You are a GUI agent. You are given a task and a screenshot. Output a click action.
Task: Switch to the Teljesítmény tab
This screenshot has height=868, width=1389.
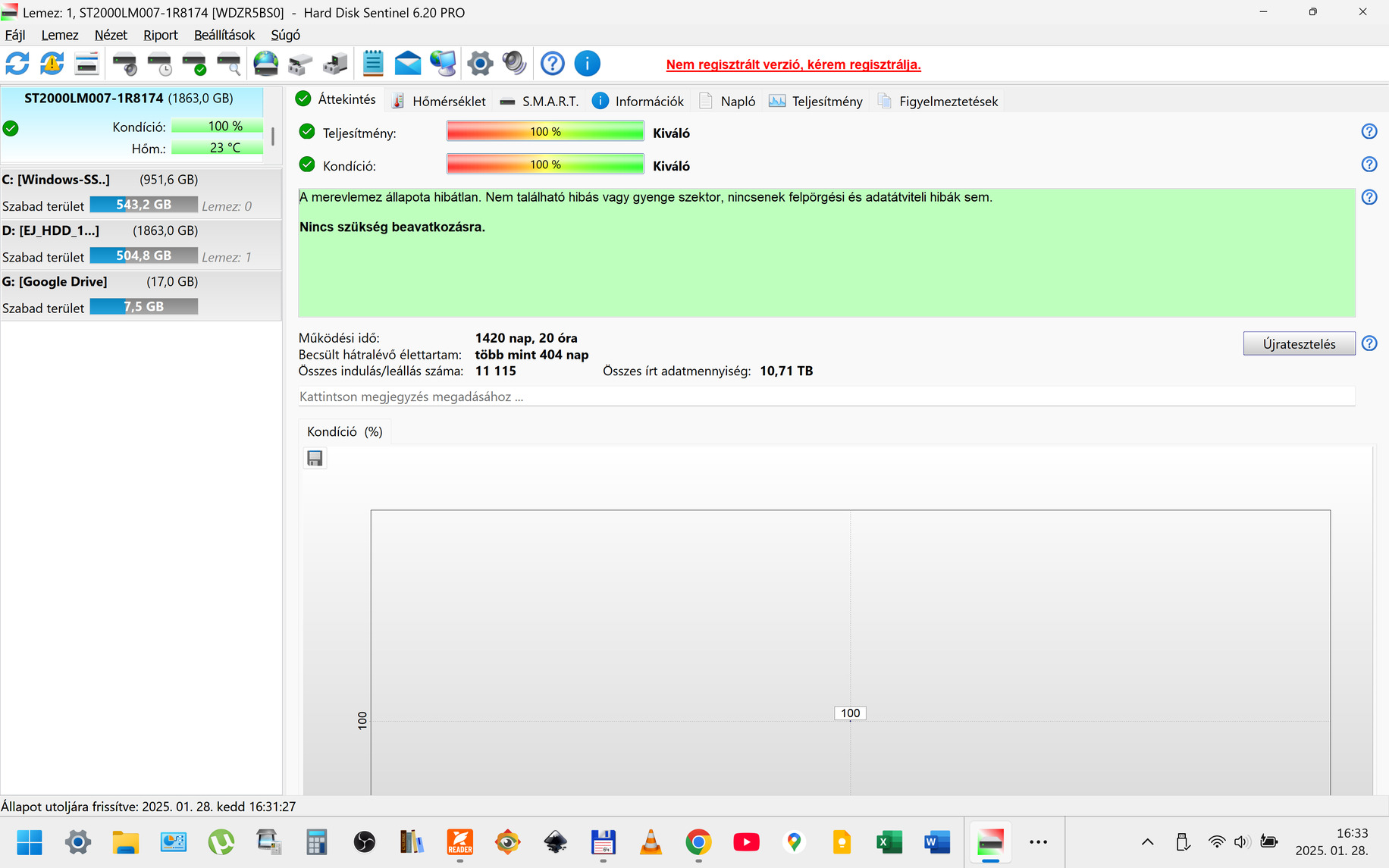(817, 101)
